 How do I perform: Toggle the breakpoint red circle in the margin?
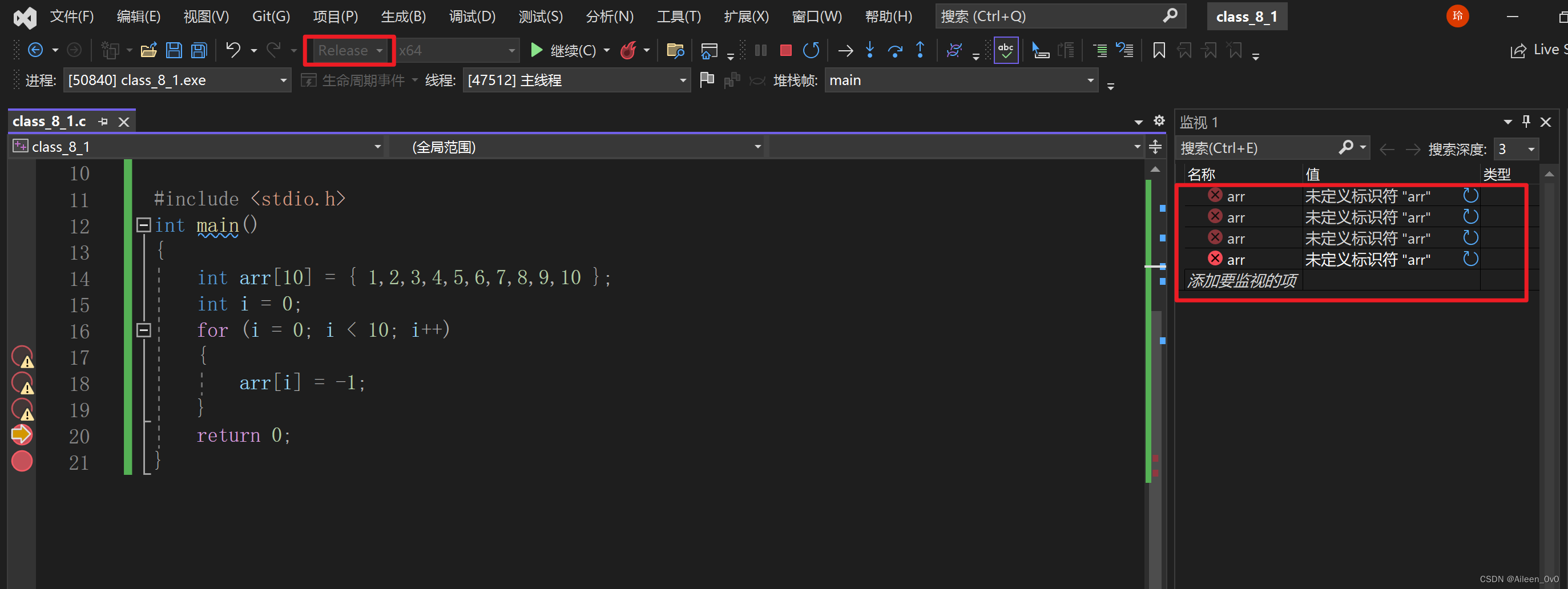[21, 461]
